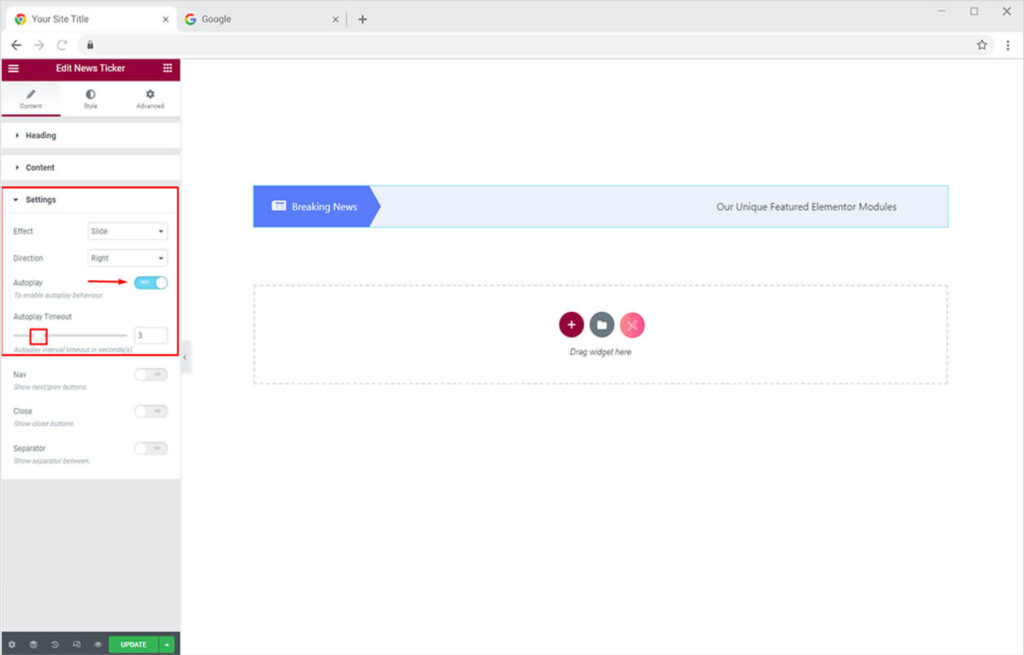Open revision history icon
Viewport: 1024px width, 655px height.
(55, 645)
